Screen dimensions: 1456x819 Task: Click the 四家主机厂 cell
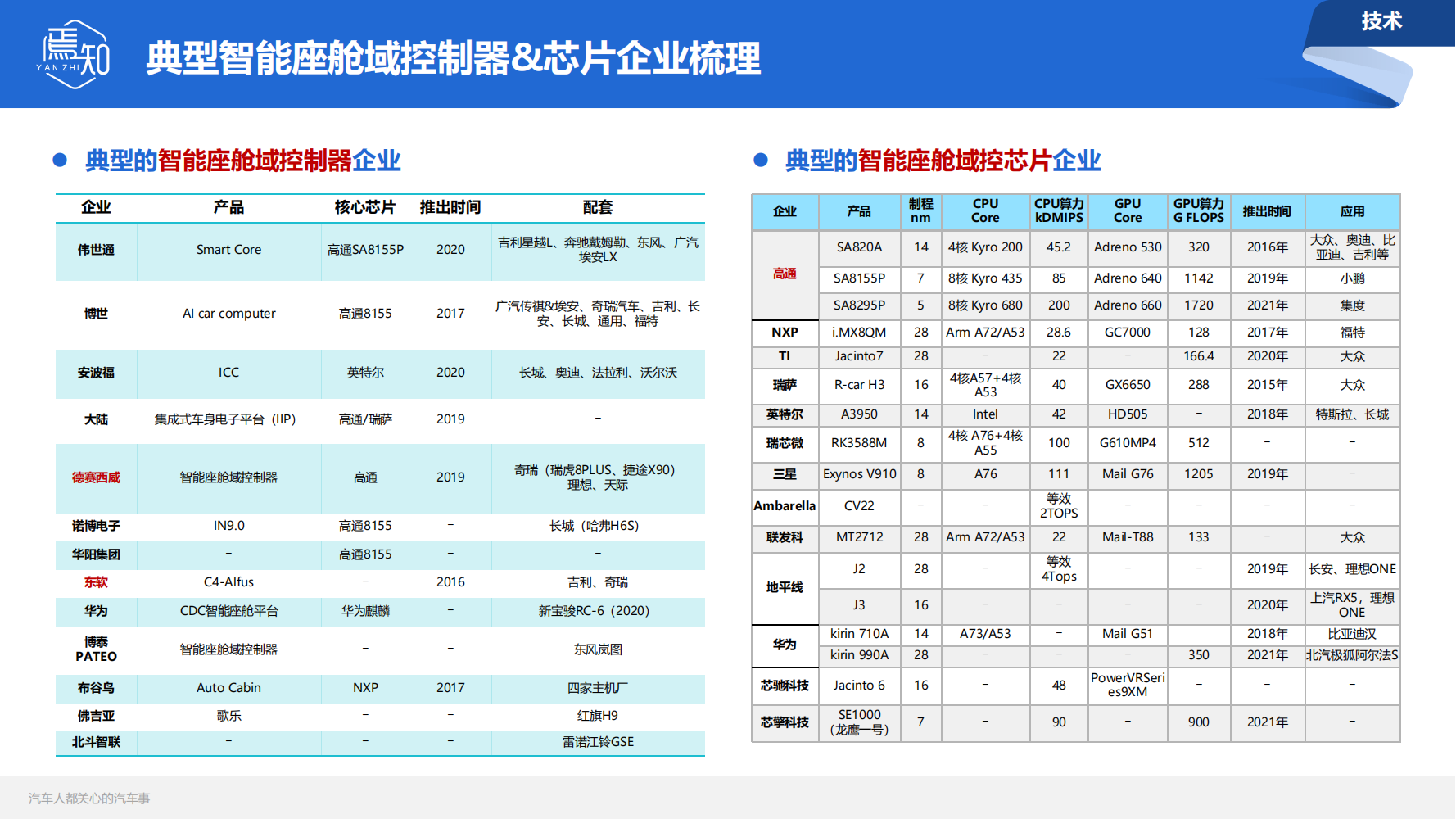(x=598, y=688)
